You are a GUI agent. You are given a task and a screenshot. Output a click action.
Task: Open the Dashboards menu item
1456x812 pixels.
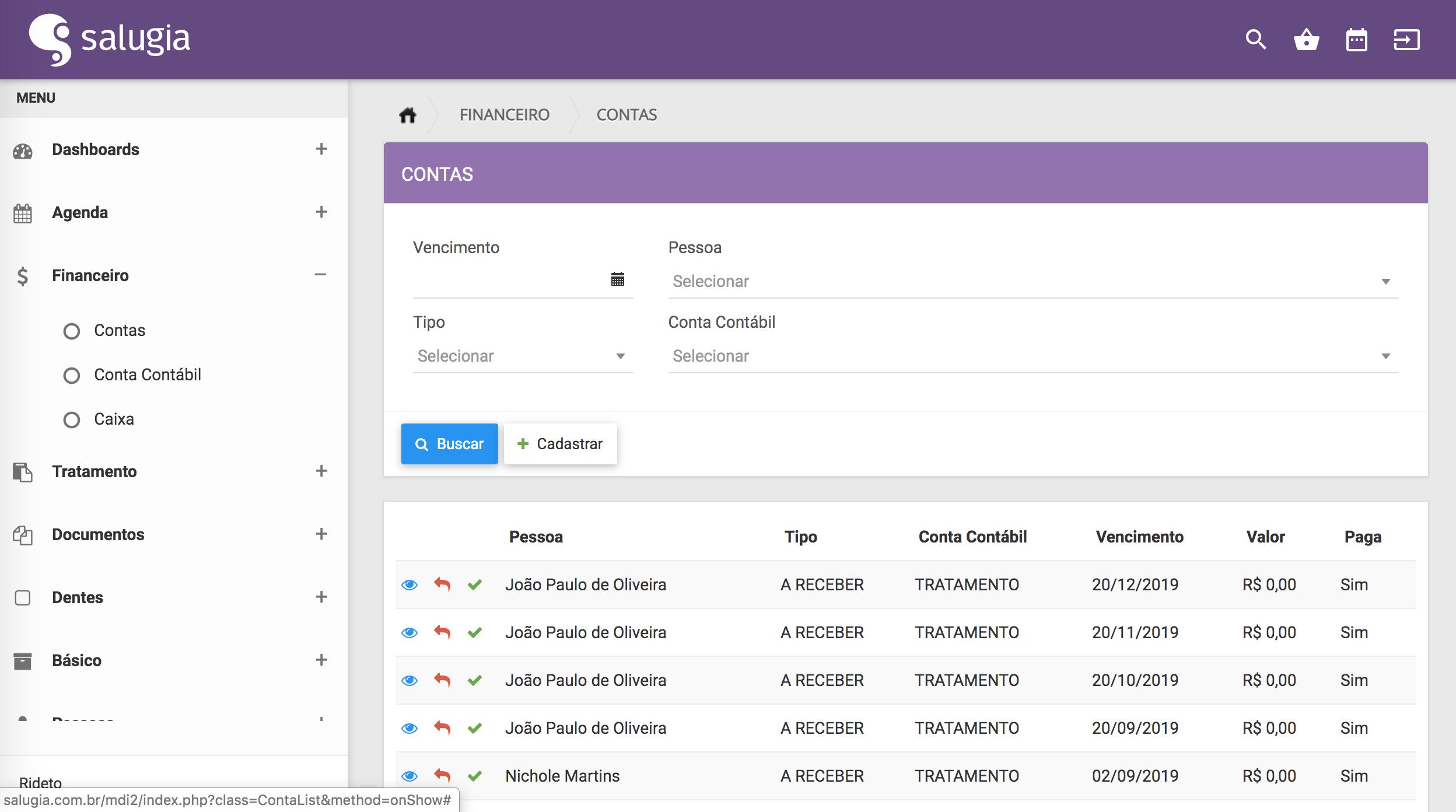click(96, 150)
